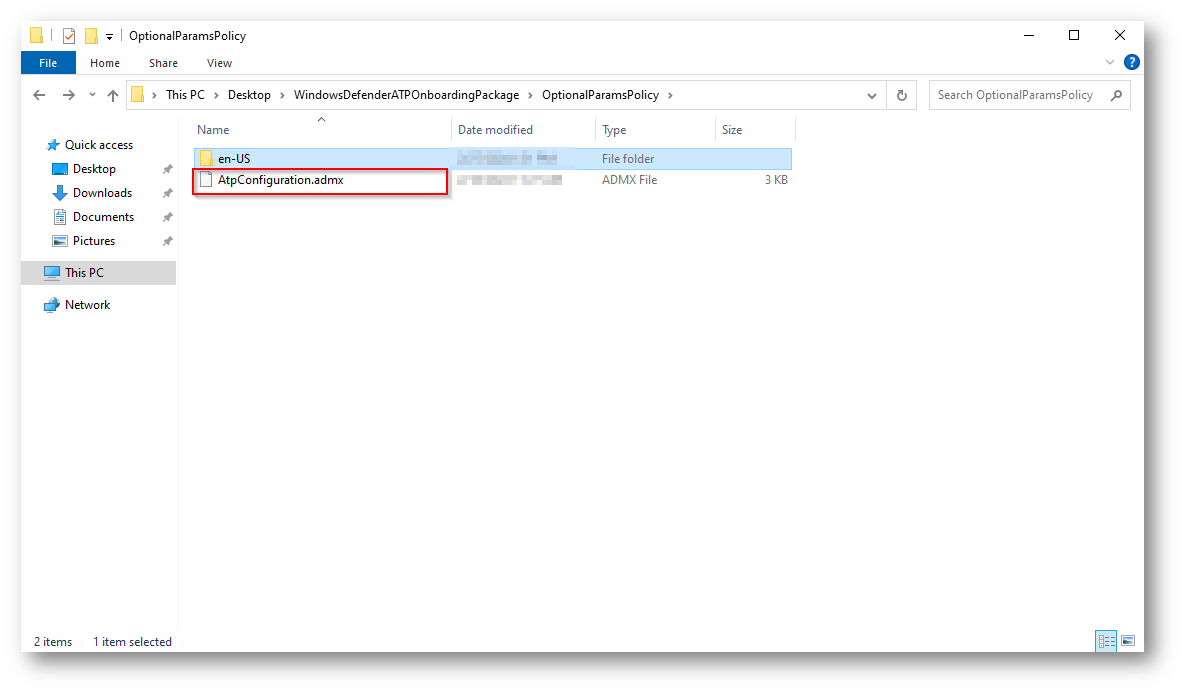Go back with the Back arrow
1186x694 pixels.
tap(39, 95)
